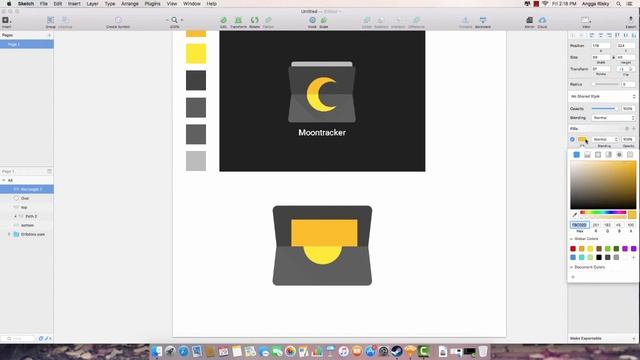Click the Position X input field
Image resolution: width=640 pixels, height=360 pixels.
pyautogui.click(x=601, y=46)
